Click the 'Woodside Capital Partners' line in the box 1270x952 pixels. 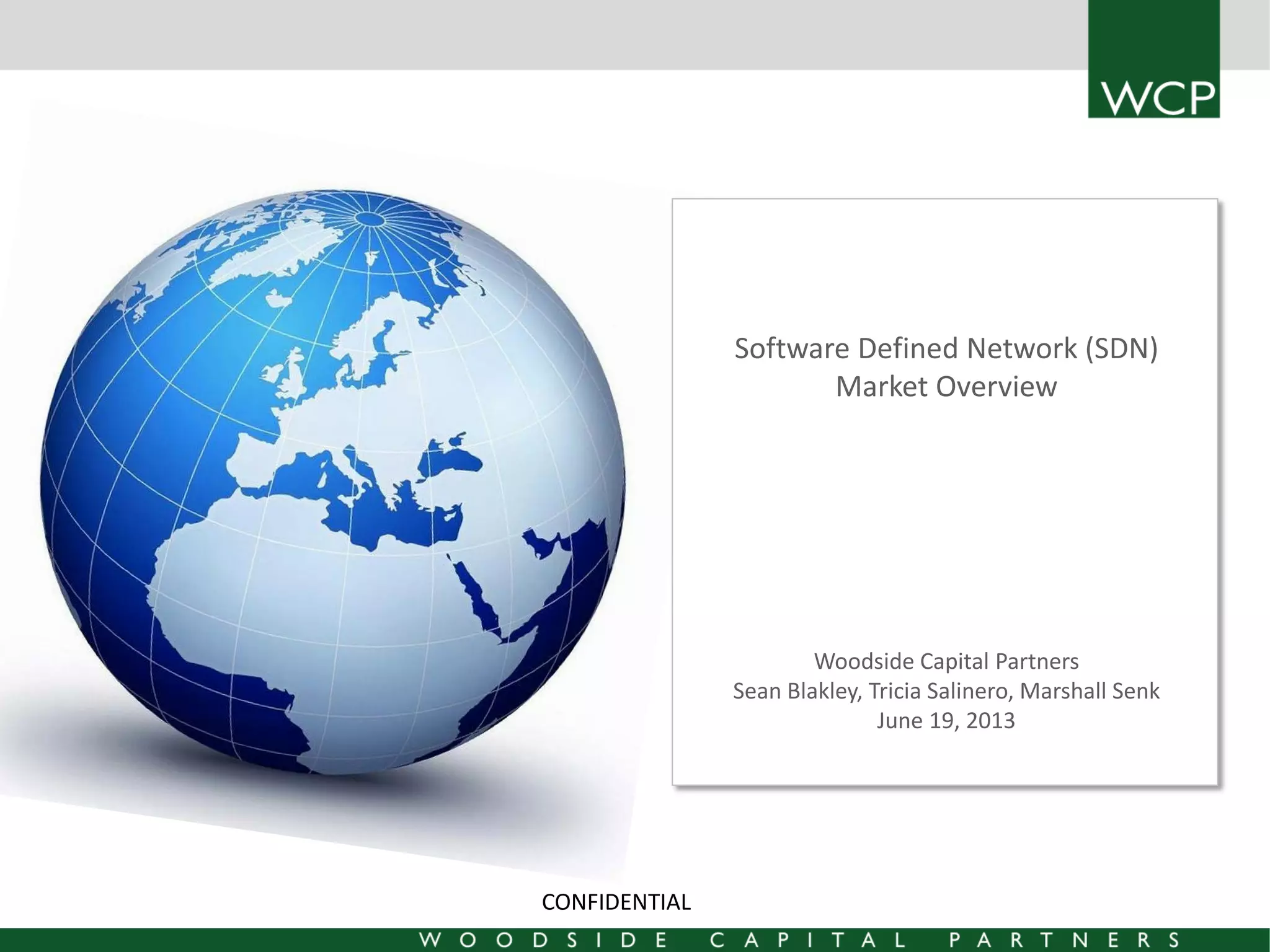point(946,661)
